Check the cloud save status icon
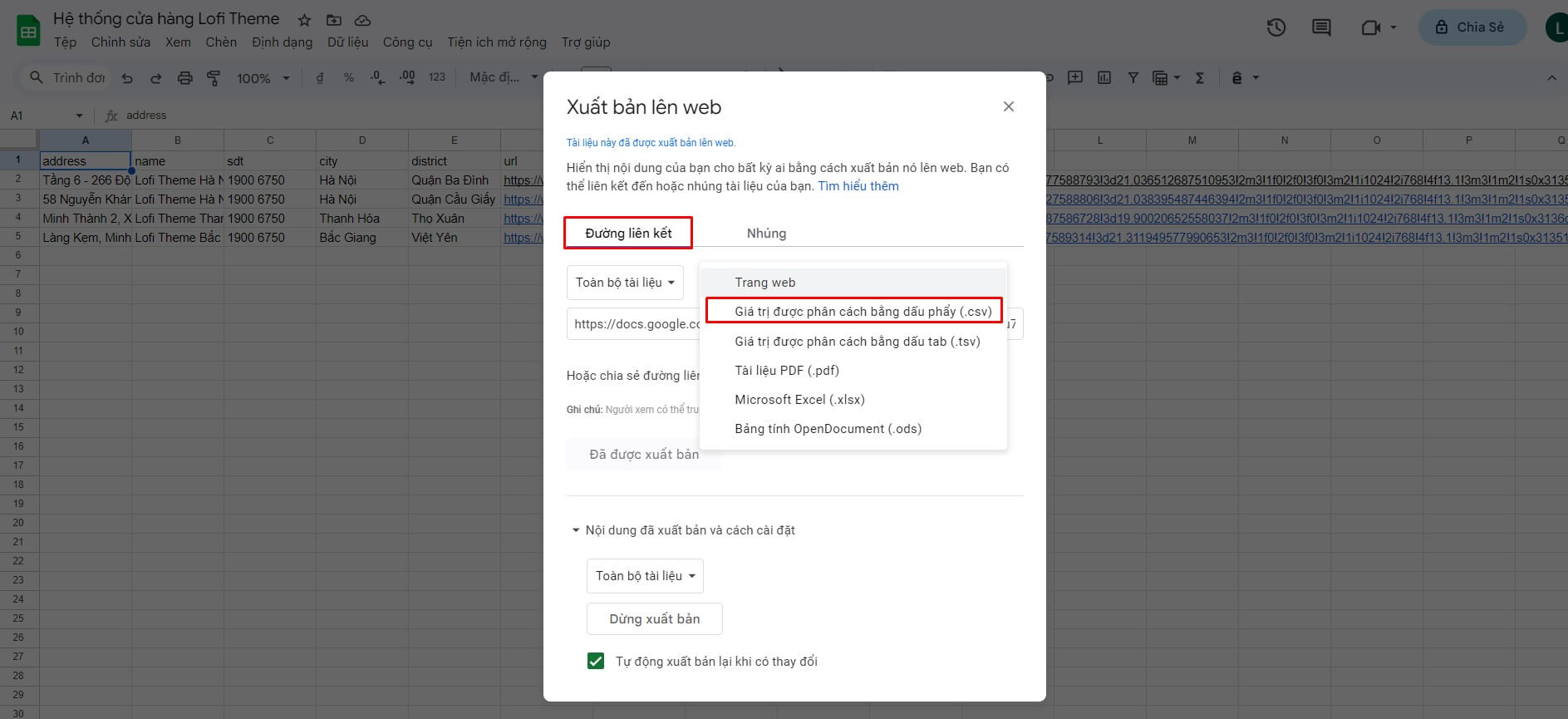This screenshot has height=719, width=1568. tap(362, 20)
